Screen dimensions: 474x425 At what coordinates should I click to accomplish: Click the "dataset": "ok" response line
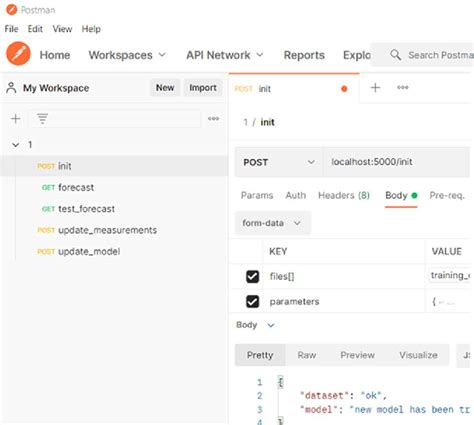[x=343, y=396]
